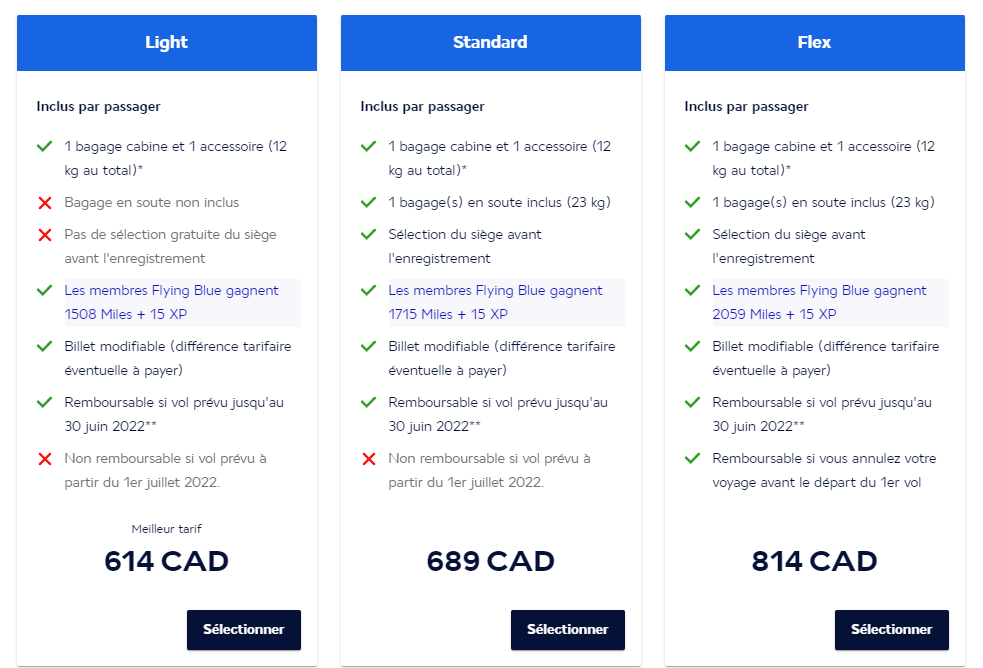Select the Light fare header
The width and height of the screenshot is (983, 668).
coord(166,42)
